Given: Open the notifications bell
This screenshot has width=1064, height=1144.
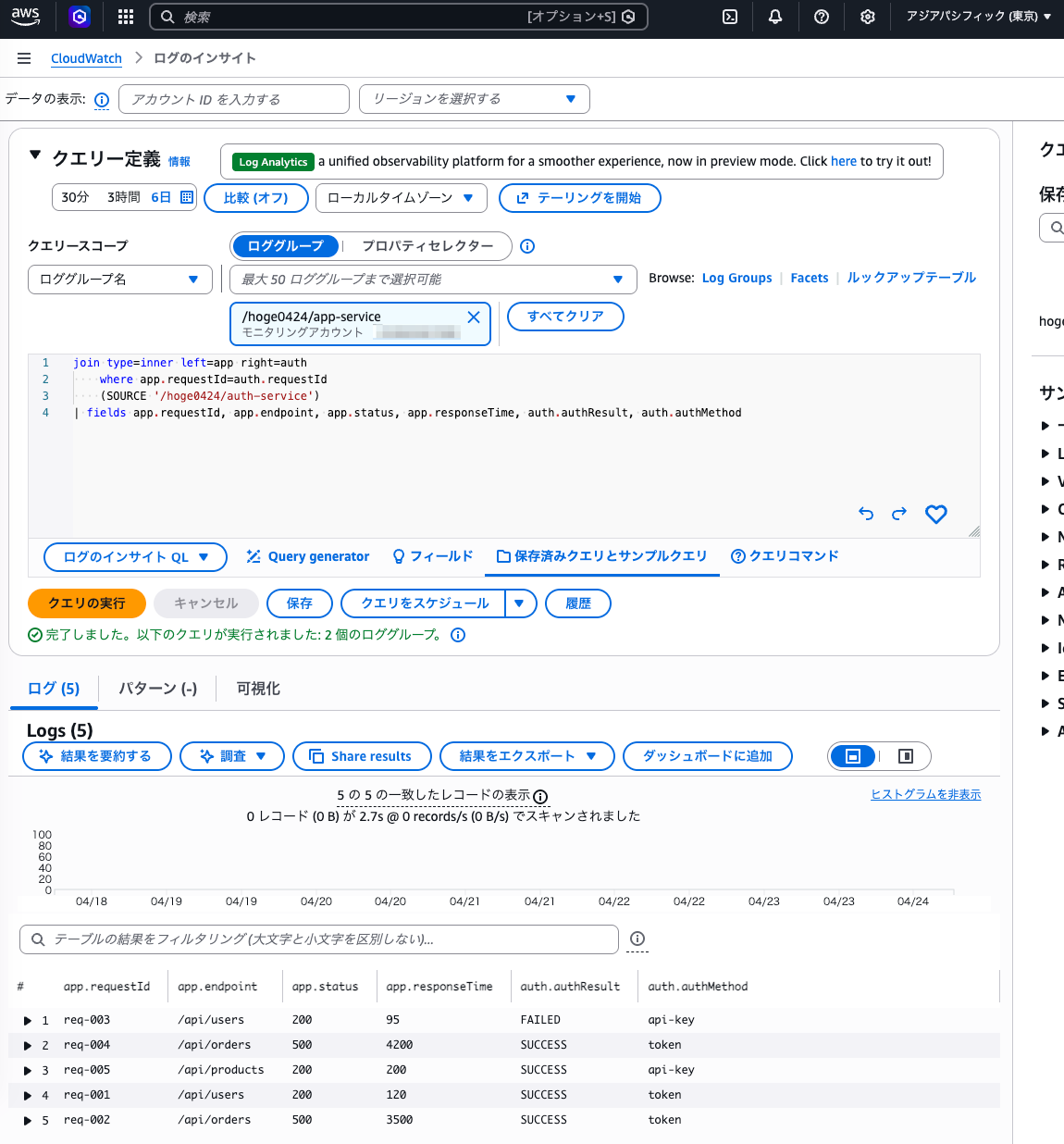Looking at the screenshot, I should (x=774, y=16).
